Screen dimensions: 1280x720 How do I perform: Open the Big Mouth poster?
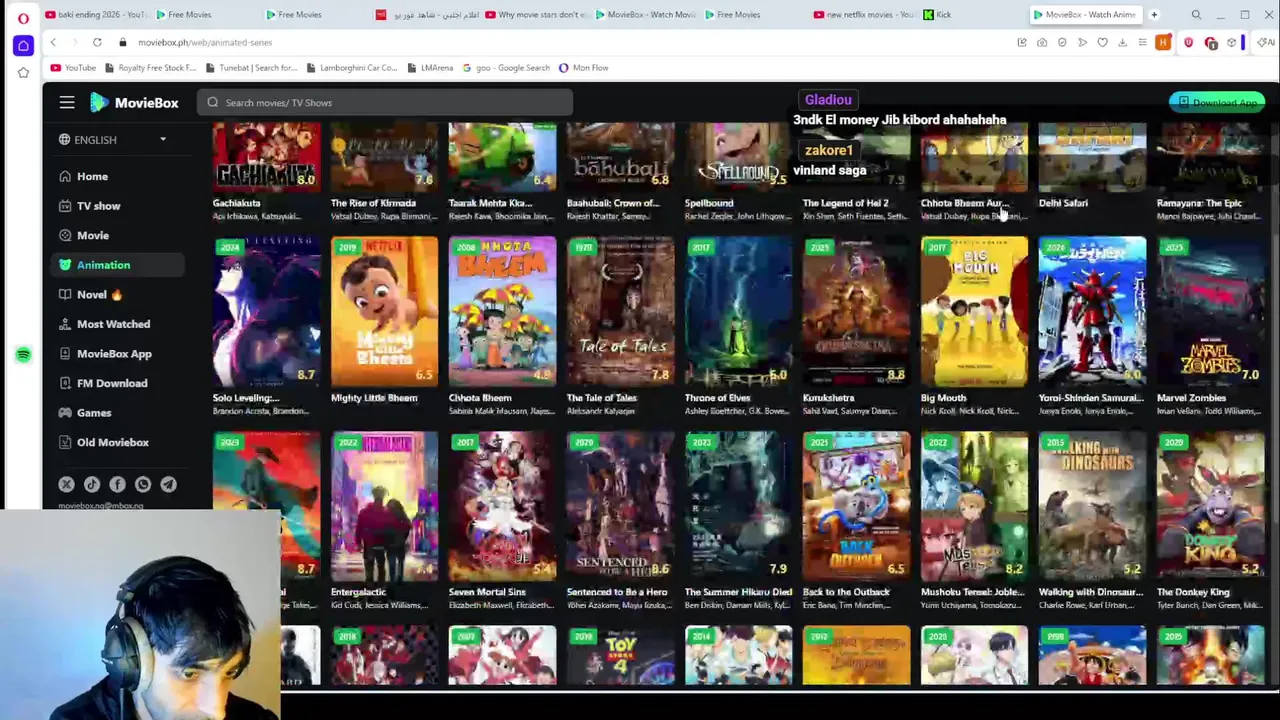(974, 312)
